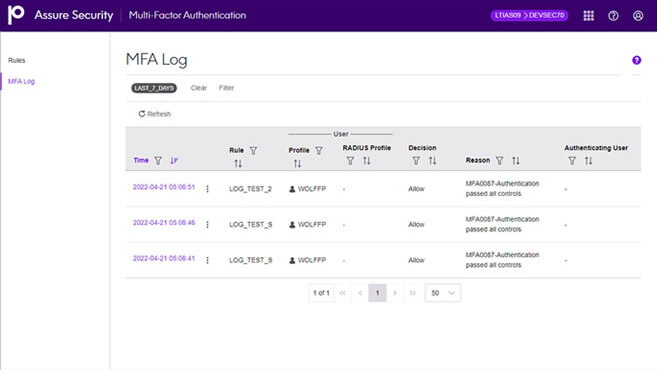
Task: Open the user account icon
Action: click(x=638, y=16)
